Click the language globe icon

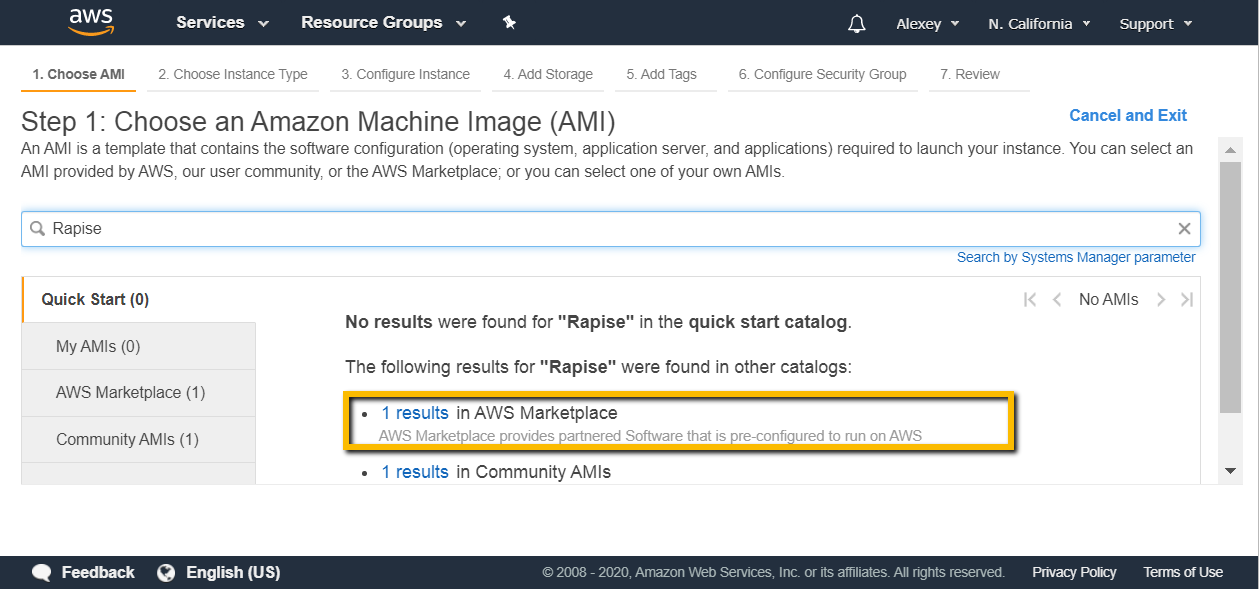pos(167,573)
